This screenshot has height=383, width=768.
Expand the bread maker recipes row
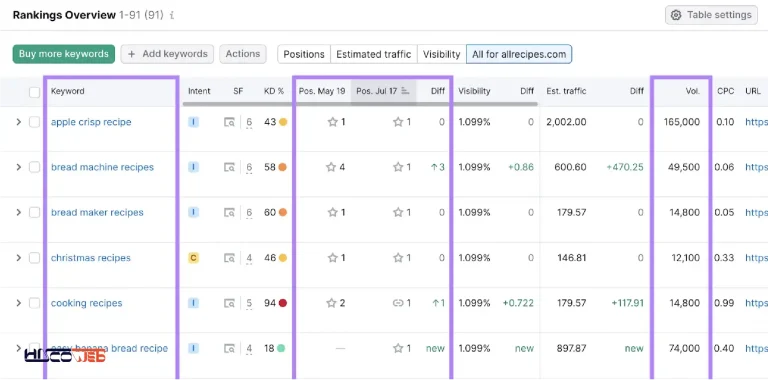click(19, 213)
